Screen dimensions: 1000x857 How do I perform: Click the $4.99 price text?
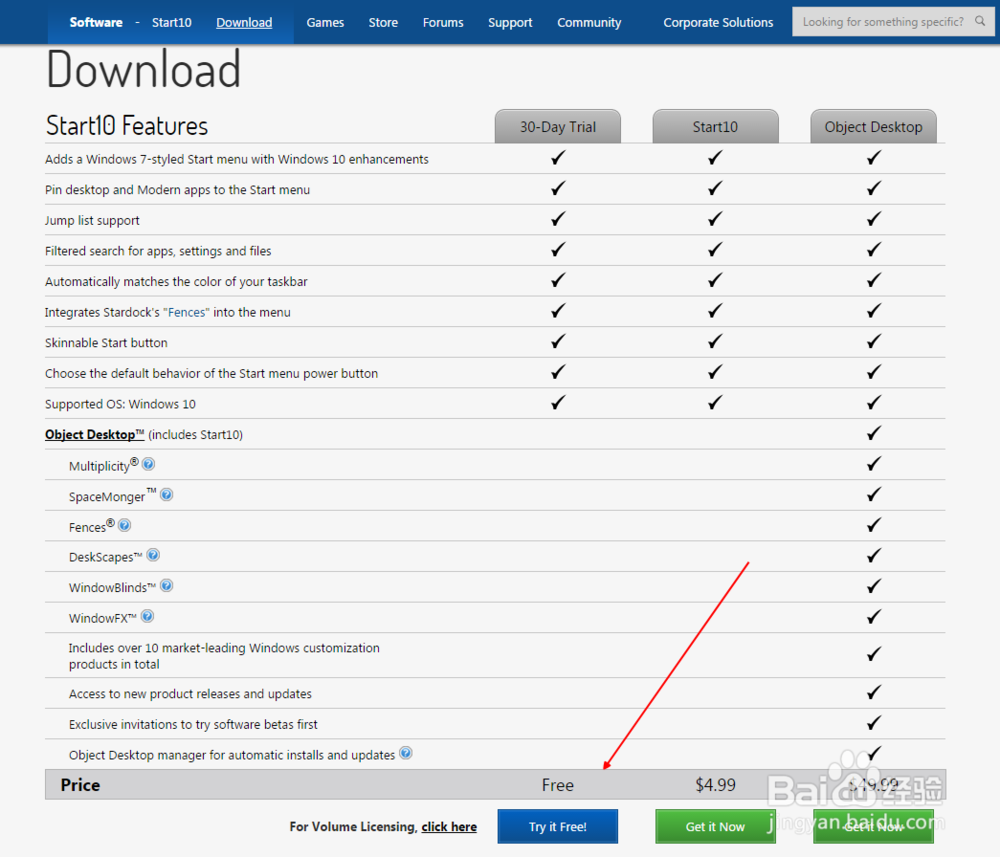tap(716, 785)
